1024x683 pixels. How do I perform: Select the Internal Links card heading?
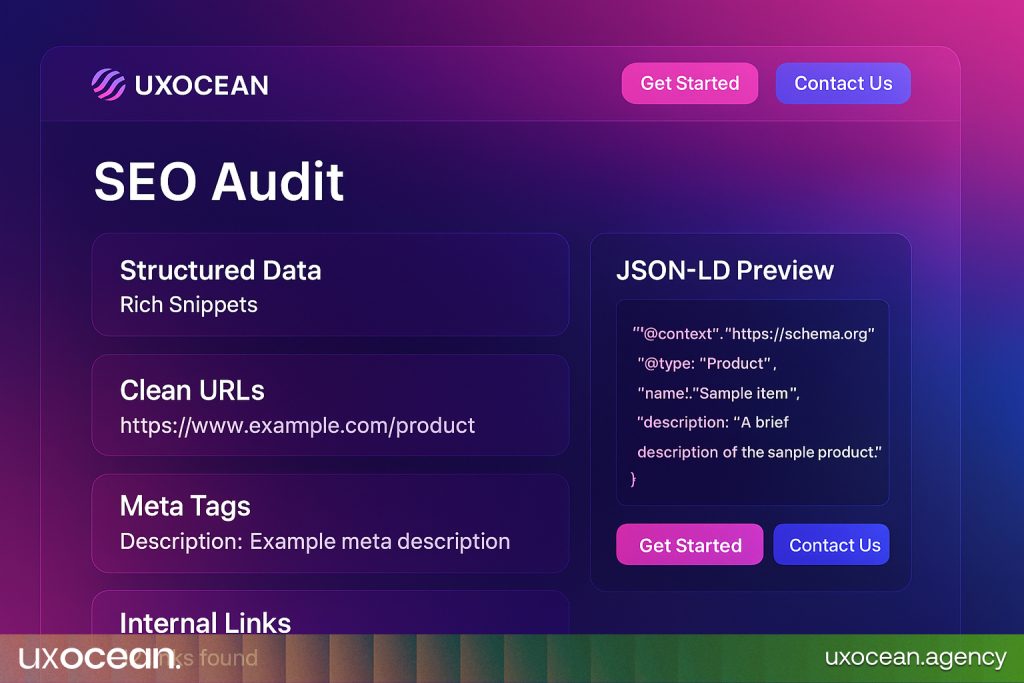pyautogui.click(x=205, y=623)
